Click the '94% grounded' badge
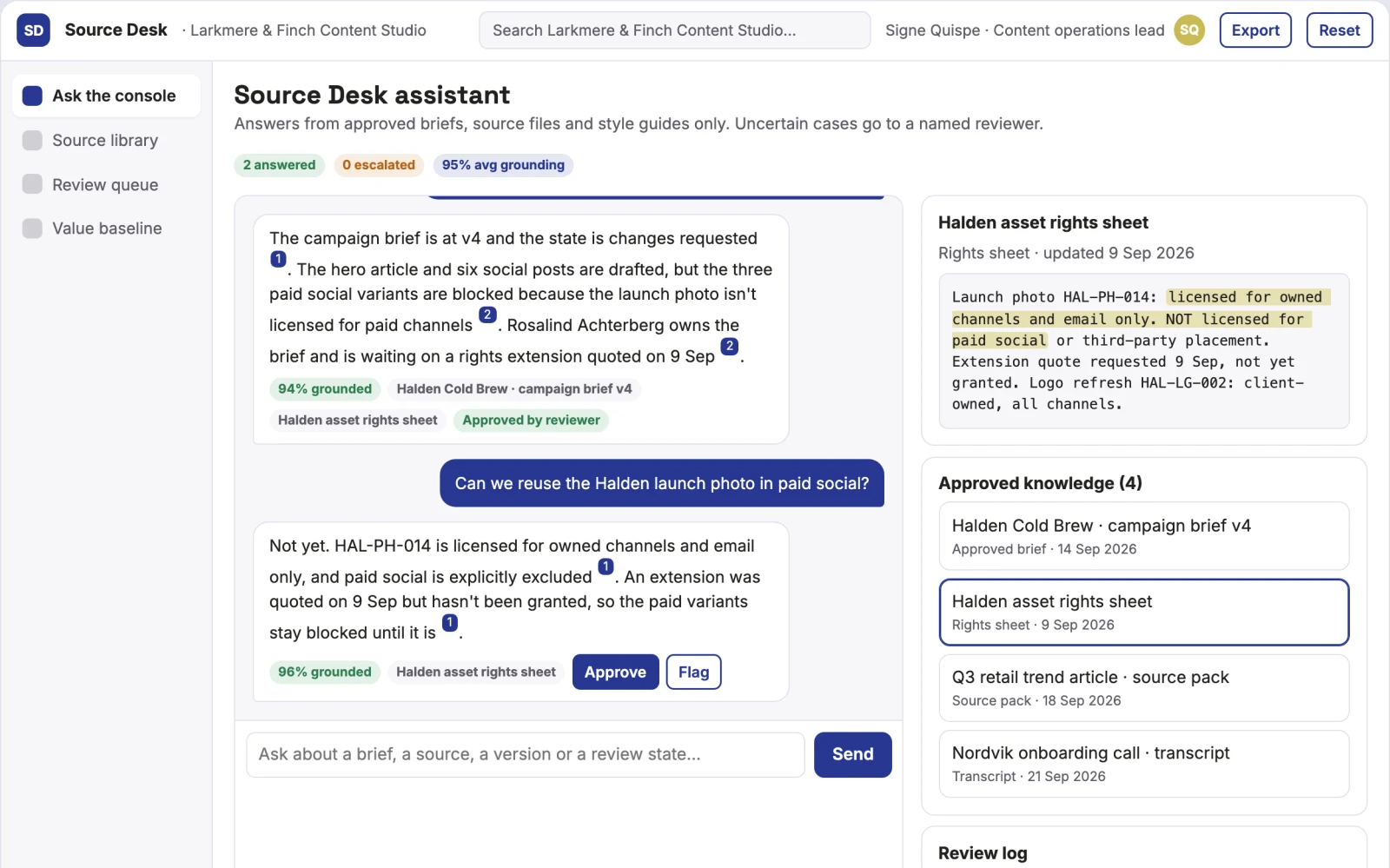Image resolution: width=1390 pixels, height=868 pixels. click(x=325, y=388)
